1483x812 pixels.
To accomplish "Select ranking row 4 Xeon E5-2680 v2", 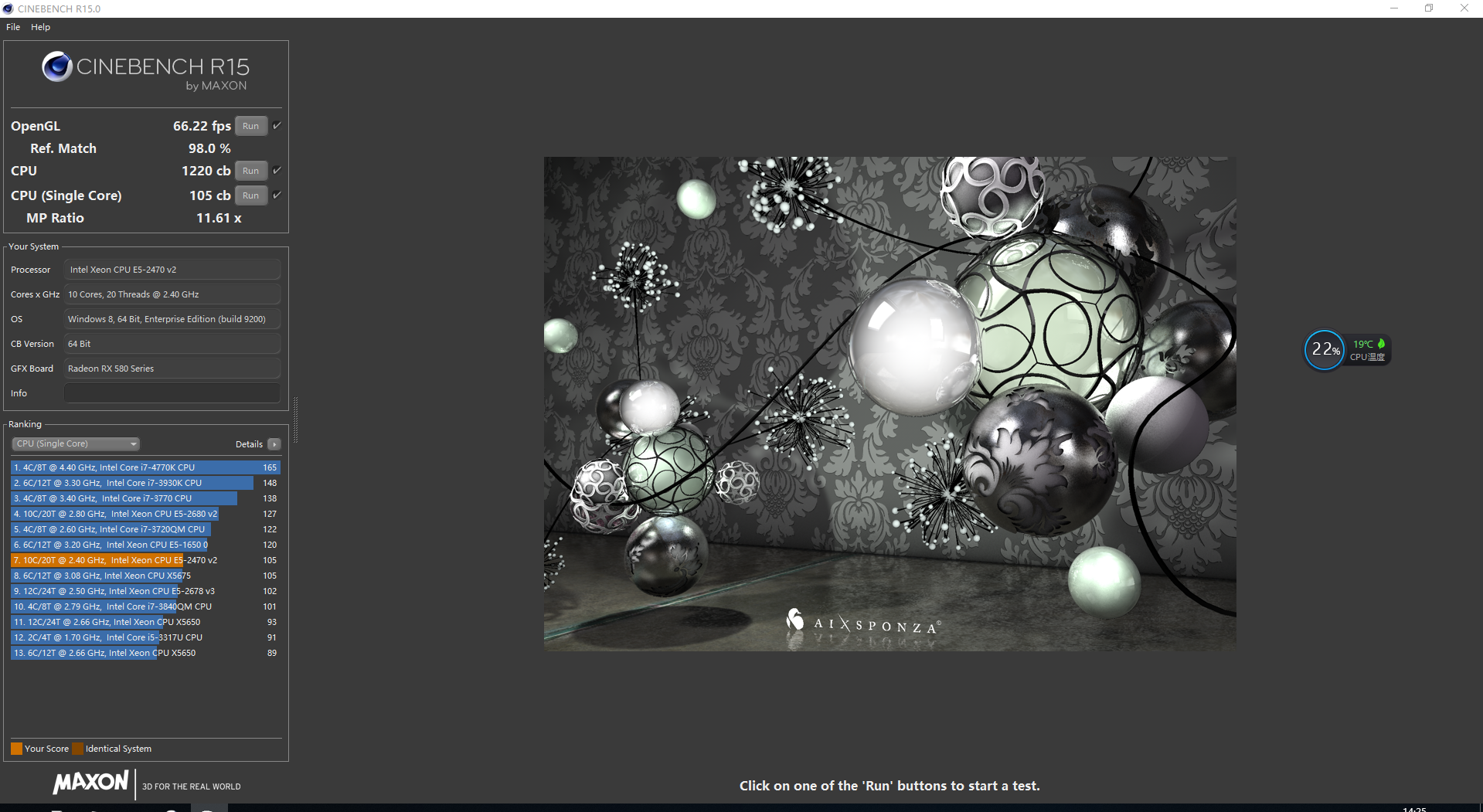I will pyautogui.click(x=145, y=514).
